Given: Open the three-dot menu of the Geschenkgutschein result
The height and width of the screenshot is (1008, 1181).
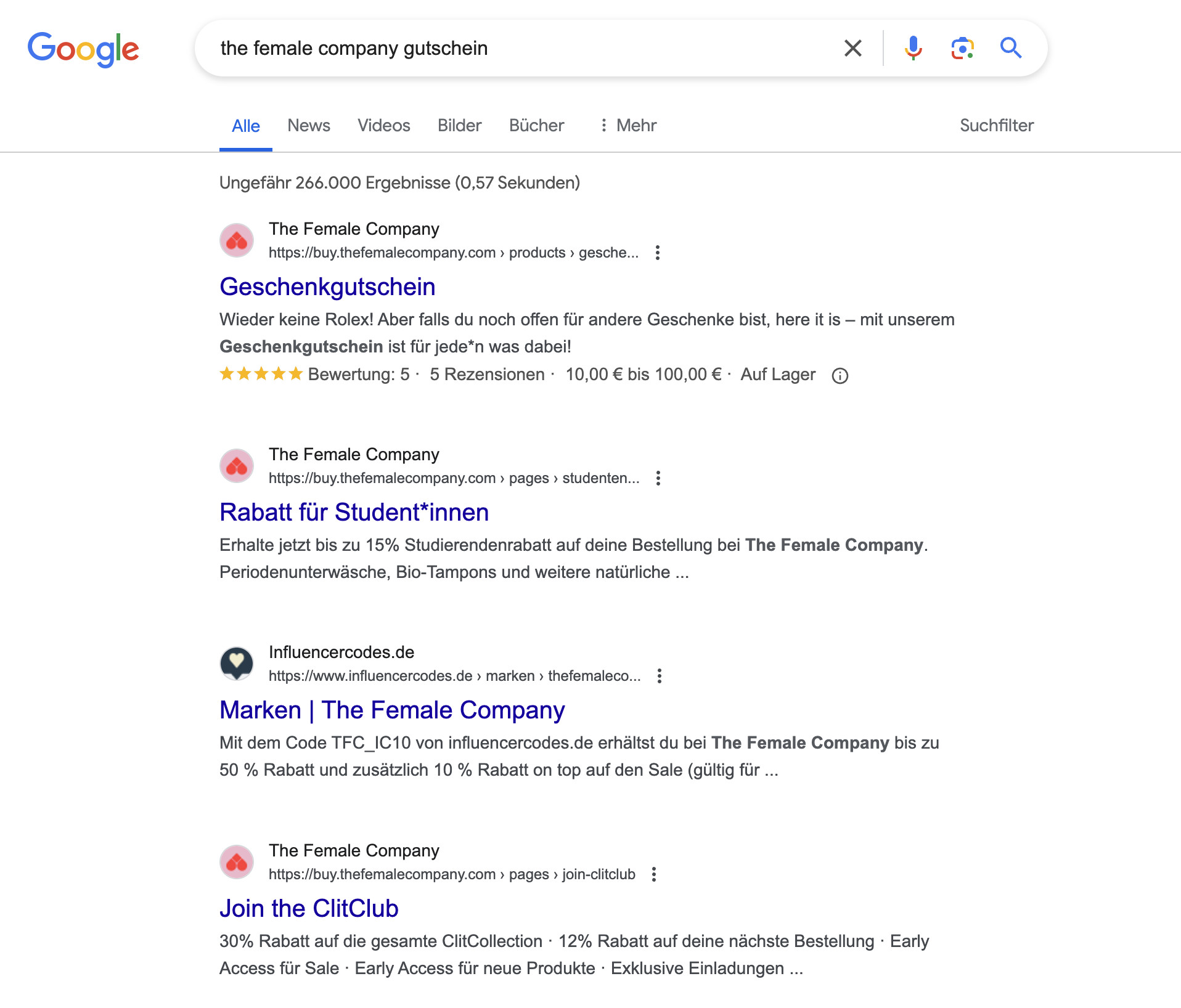Looking at the screenshot, I should (658, 253).
